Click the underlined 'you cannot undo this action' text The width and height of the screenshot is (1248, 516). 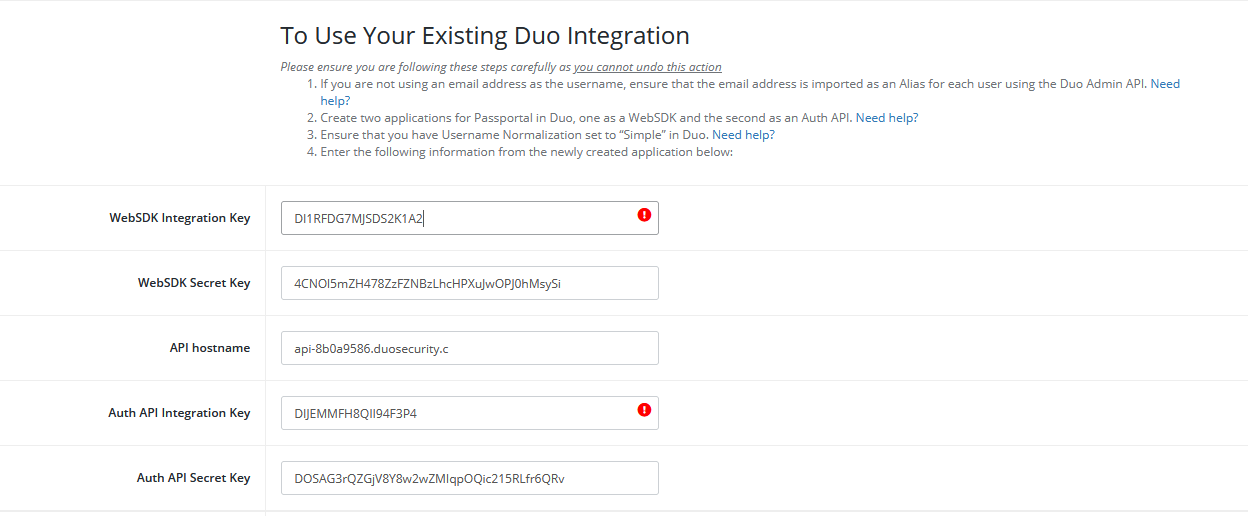[x=648, y=67]
